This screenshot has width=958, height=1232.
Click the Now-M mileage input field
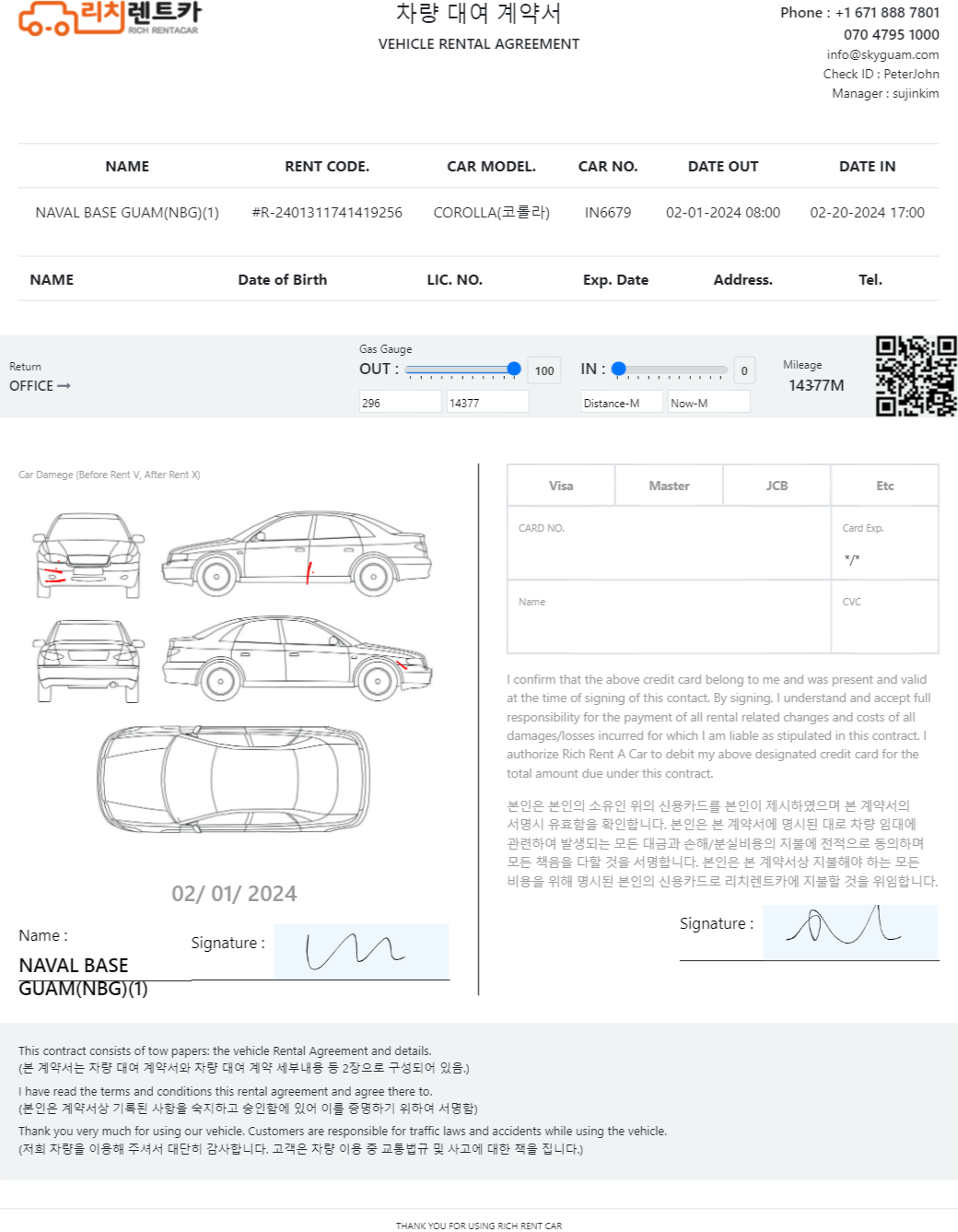point(707,403)
